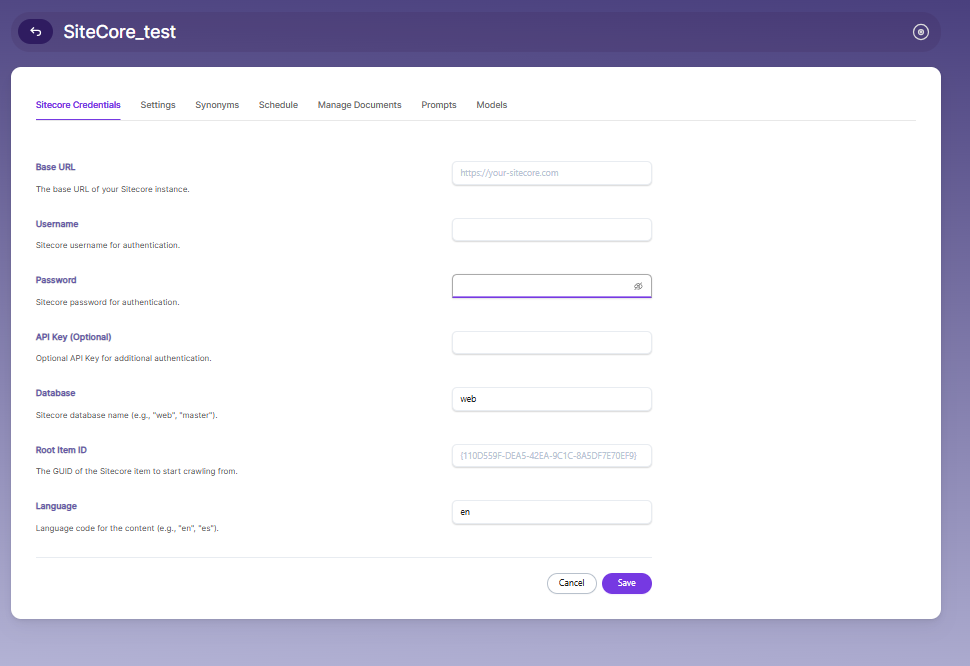
Task: Open the Prompts tab
Action: [439, 105]
